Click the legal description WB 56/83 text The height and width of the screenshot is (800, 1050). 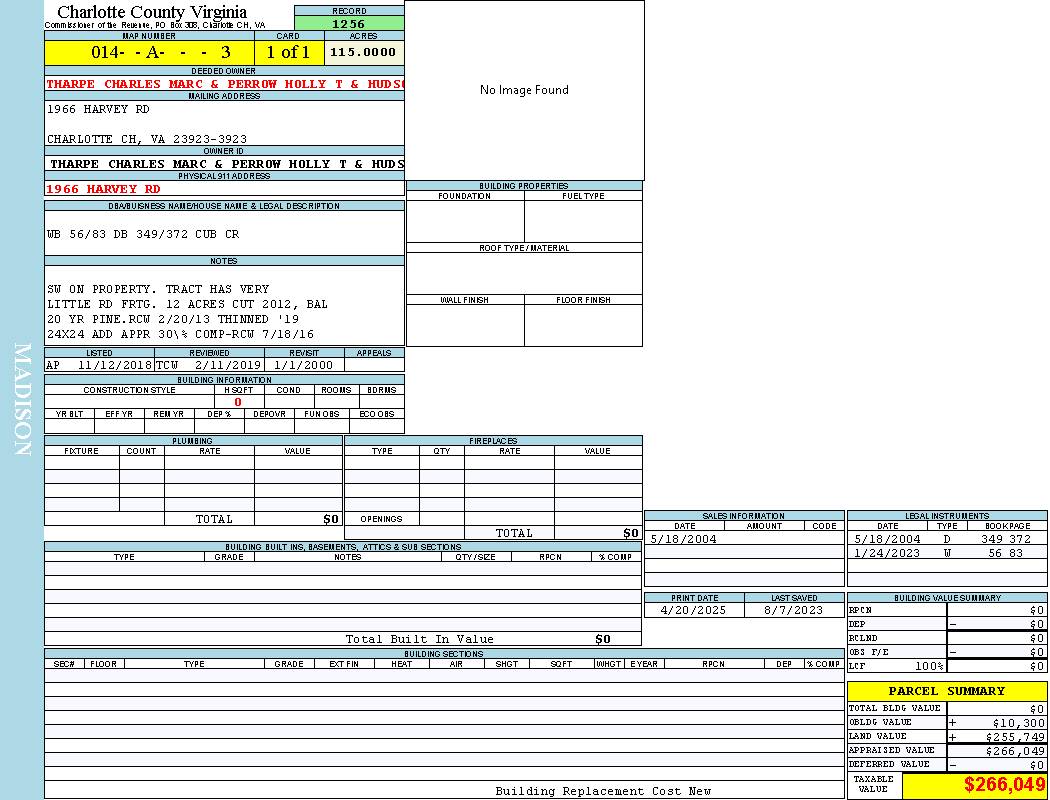coord(143,234)
